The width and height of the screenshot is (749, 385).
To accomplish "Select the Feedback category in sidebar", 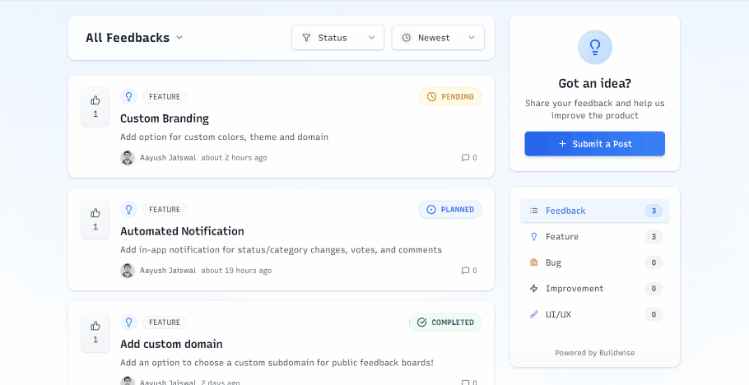I will click(595, 211).
